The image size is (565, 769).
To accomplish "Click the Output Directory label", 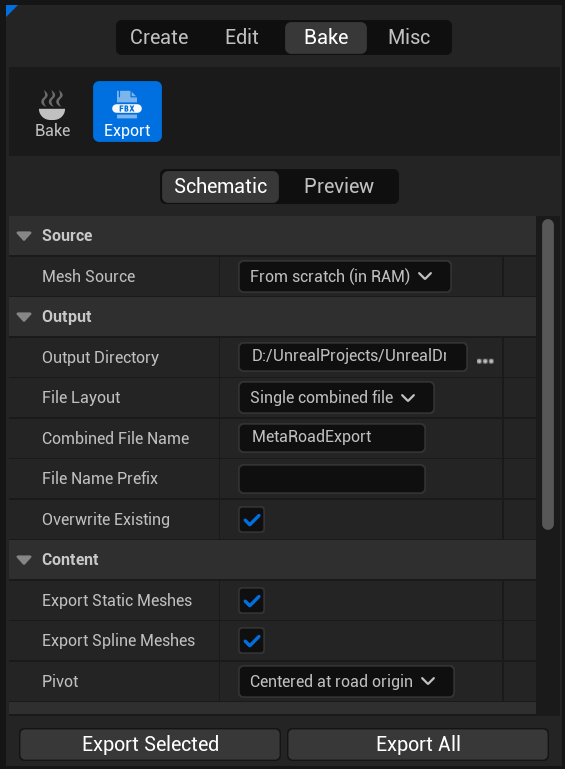I will tap(101, 358).
